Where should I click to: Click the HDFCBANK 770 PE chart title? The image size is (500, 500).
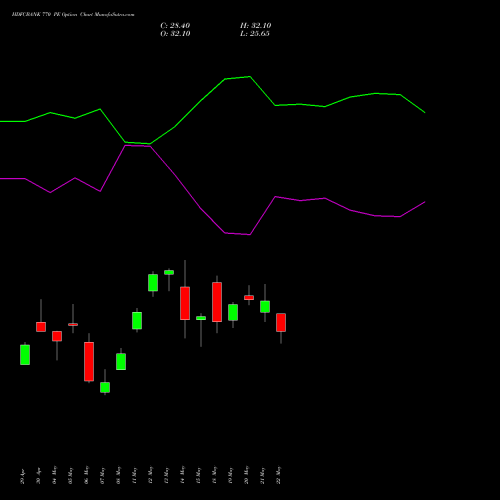[73, 15]
